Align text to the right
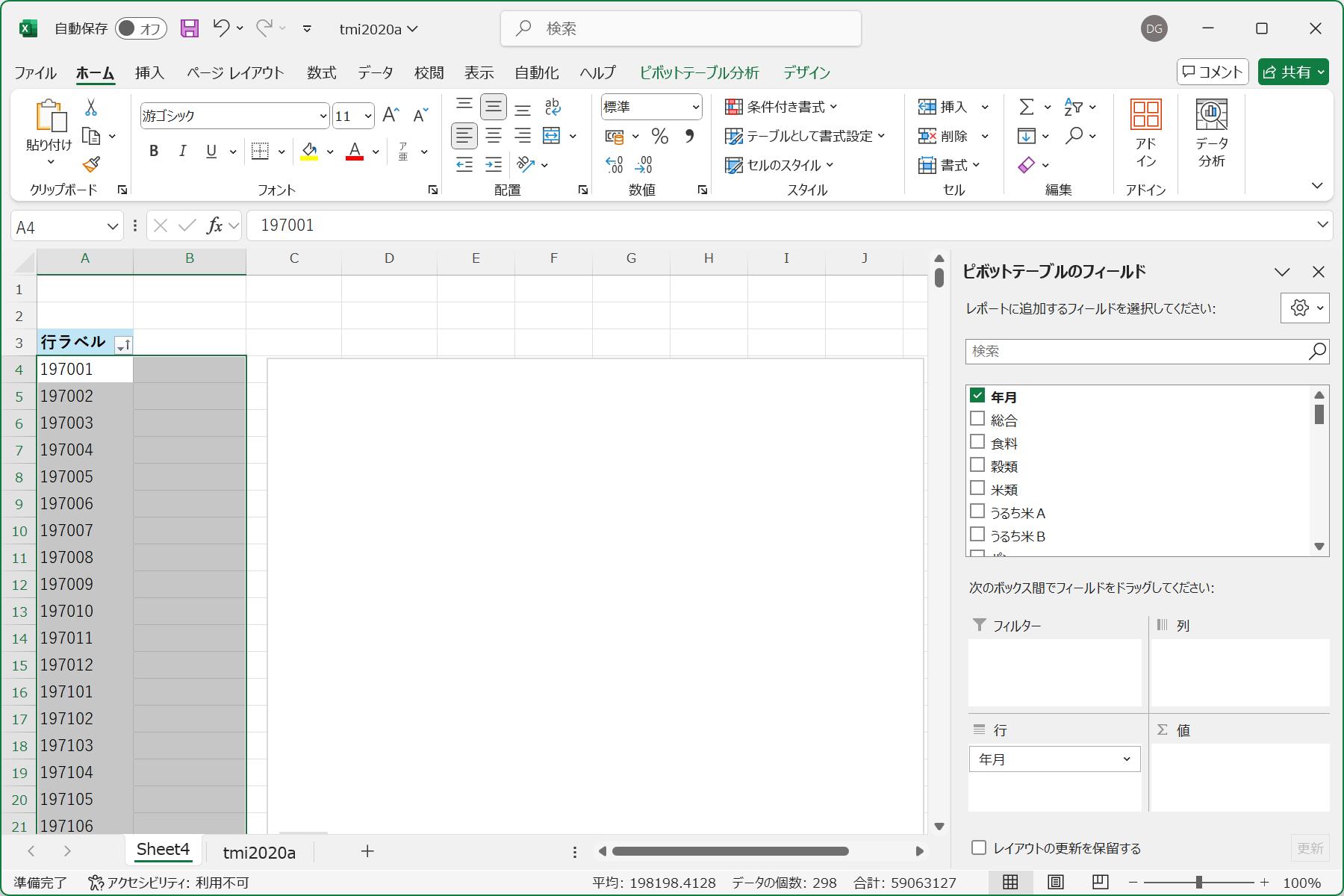The height and width of the screenshot is (896, 1344). point(523,136)
